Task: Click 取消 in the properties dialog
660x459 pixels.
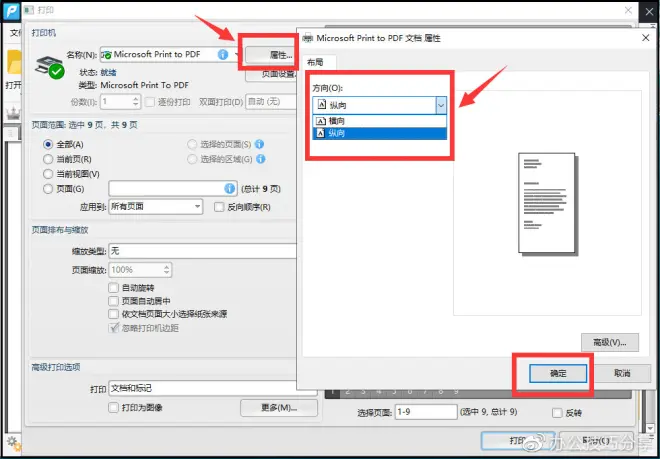Action: (x=622, y=374)
